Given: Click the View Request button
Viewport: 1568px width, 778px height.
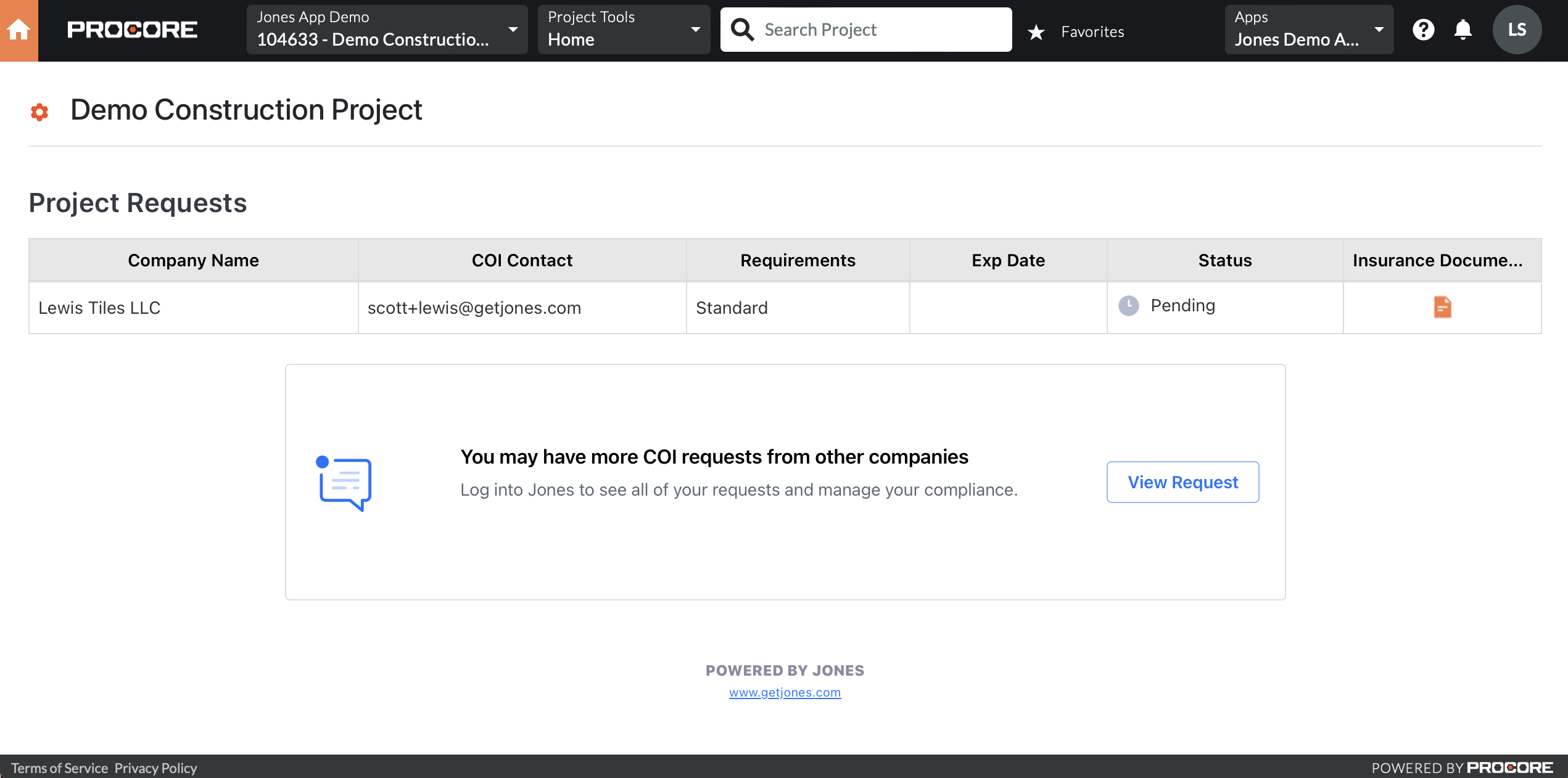Looking at the screenshot, I should [1183, 481].
